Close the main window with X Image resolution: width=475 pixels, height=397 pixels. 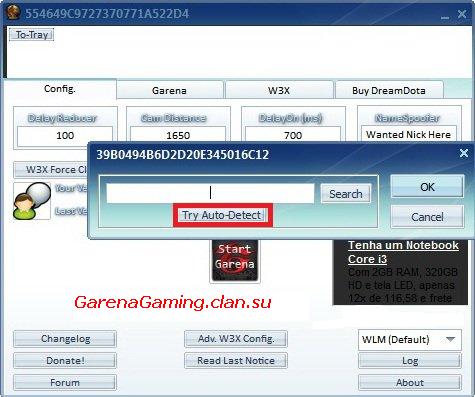click(x=462, y=14)
